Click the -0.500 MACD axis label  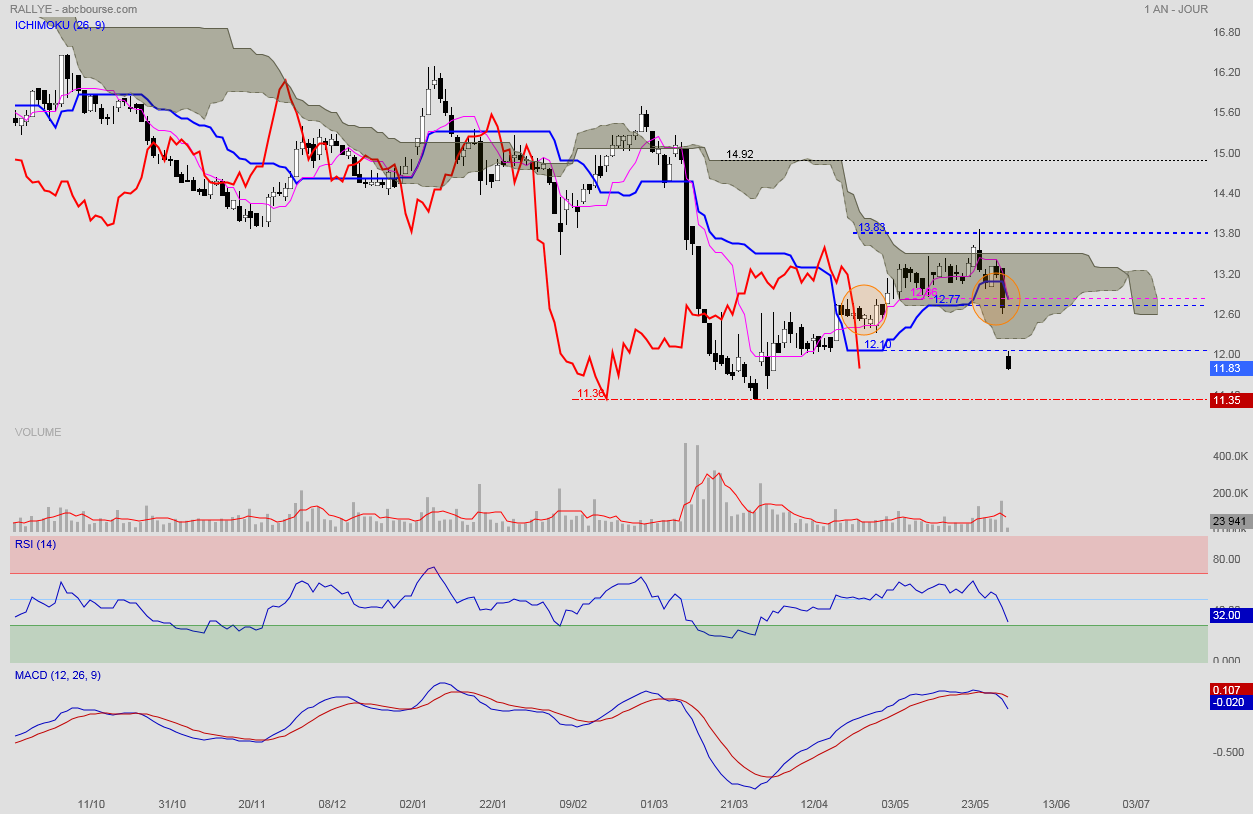1227,753
